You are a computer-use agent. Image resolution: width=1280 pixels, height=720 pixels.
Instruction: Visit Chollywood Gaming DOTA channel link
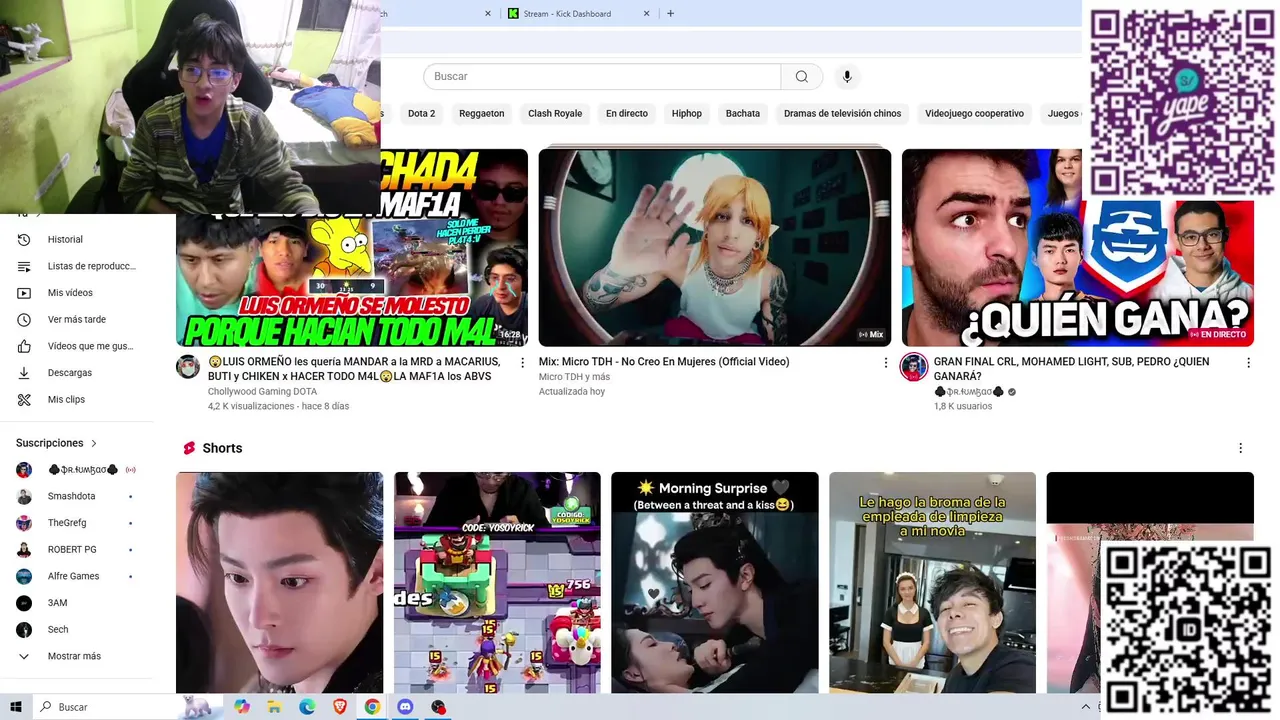[262, 392]
